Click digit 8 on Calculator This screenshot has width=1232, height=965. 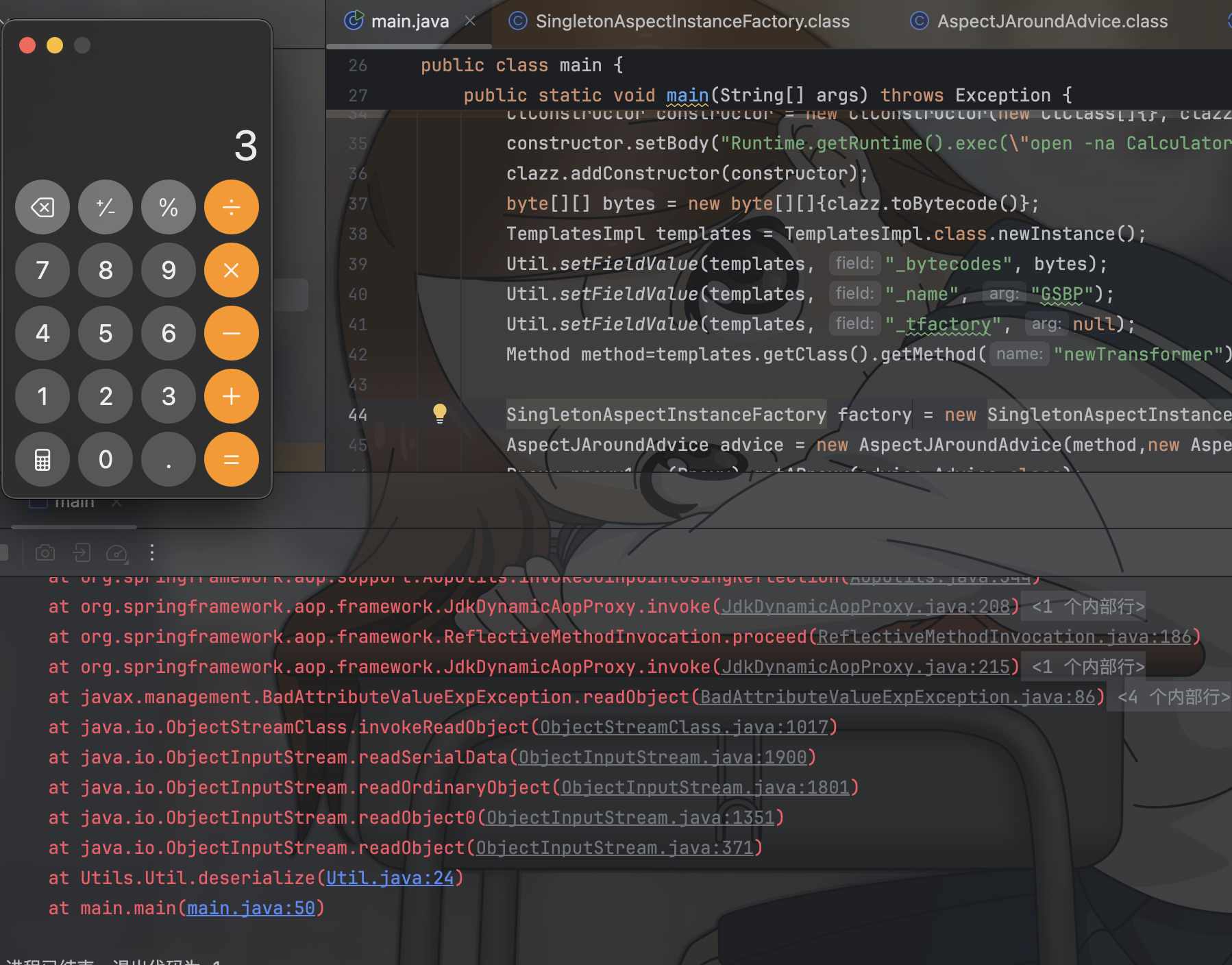click(x=106, y=270)
